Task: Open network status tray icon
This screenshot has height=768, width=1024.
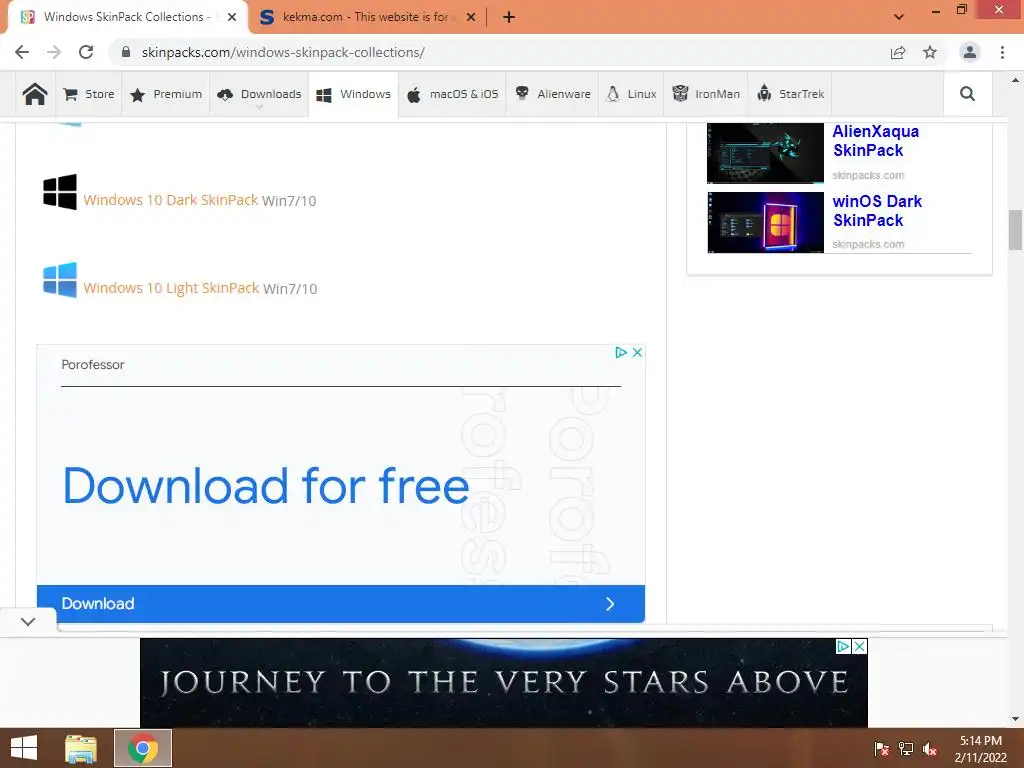Action: tap(906, 749)
